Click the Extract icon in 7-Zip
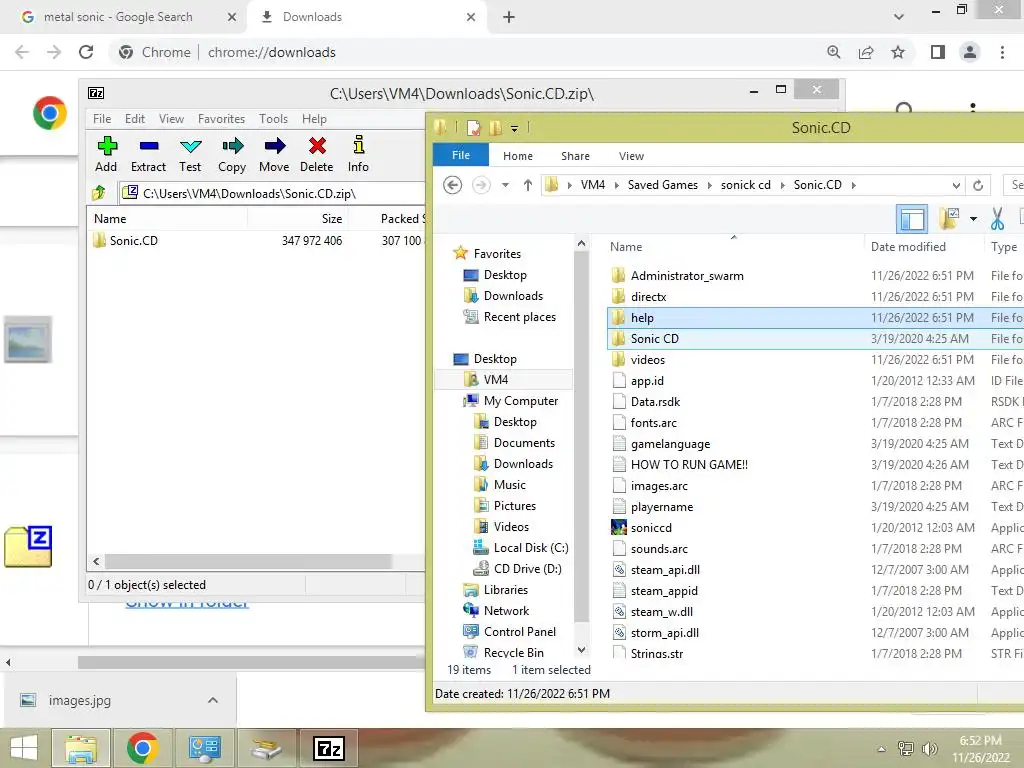 click(x=148, y=154)
